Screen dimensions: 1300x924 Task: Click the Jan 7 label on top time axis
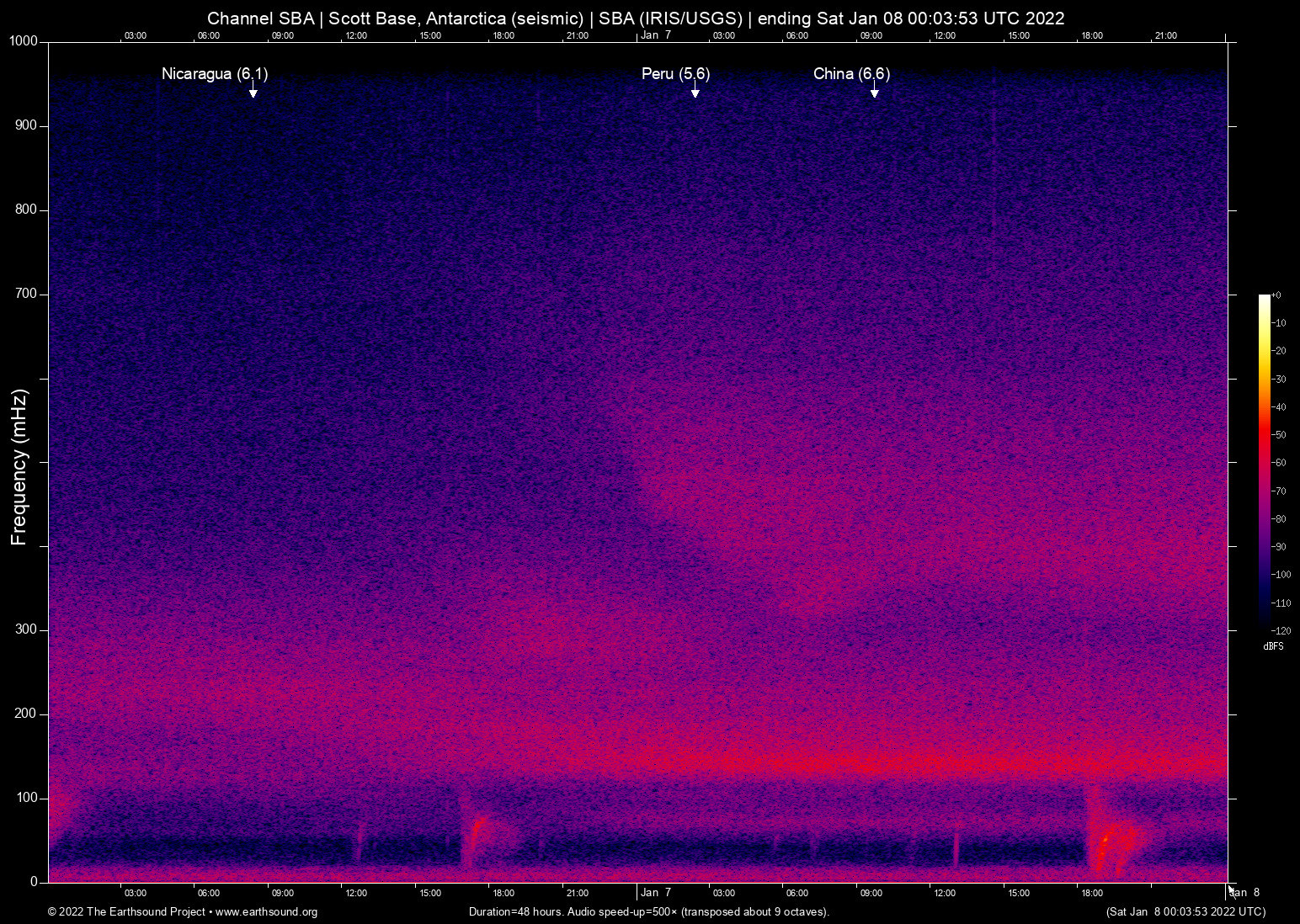tap(655, 35)
